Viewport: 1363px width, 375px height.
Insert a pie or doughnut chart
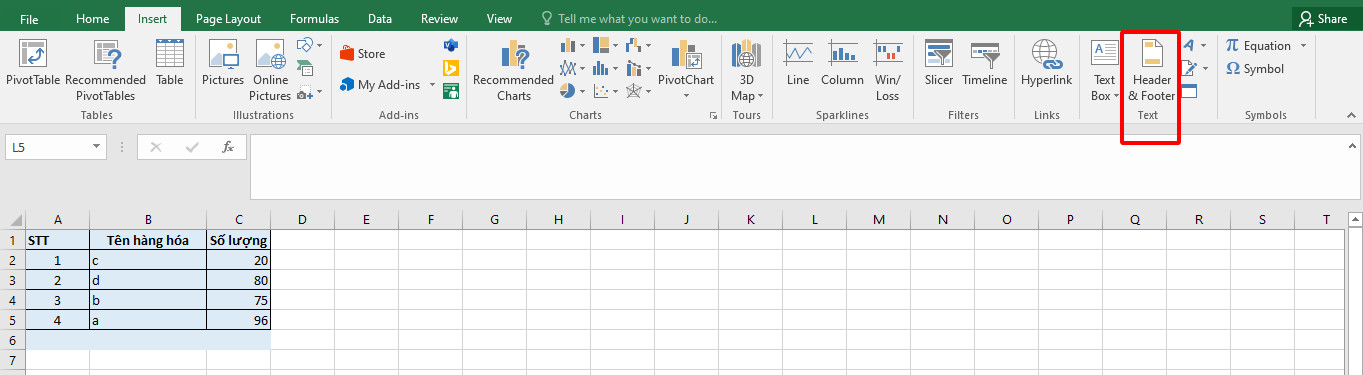coord(573,91)
